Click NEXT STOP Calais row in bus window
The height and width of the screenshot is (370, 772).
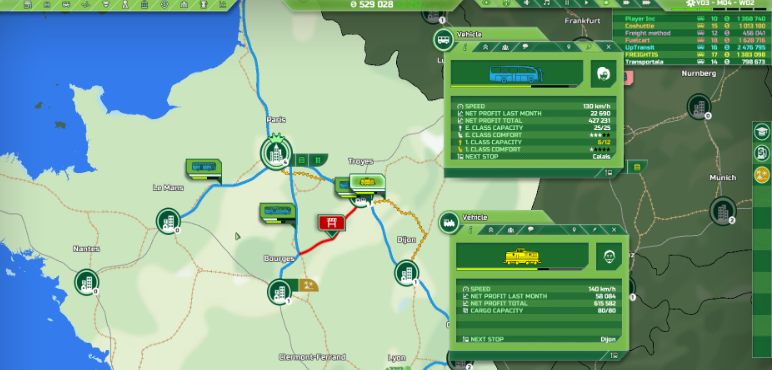tap(534, 156)
